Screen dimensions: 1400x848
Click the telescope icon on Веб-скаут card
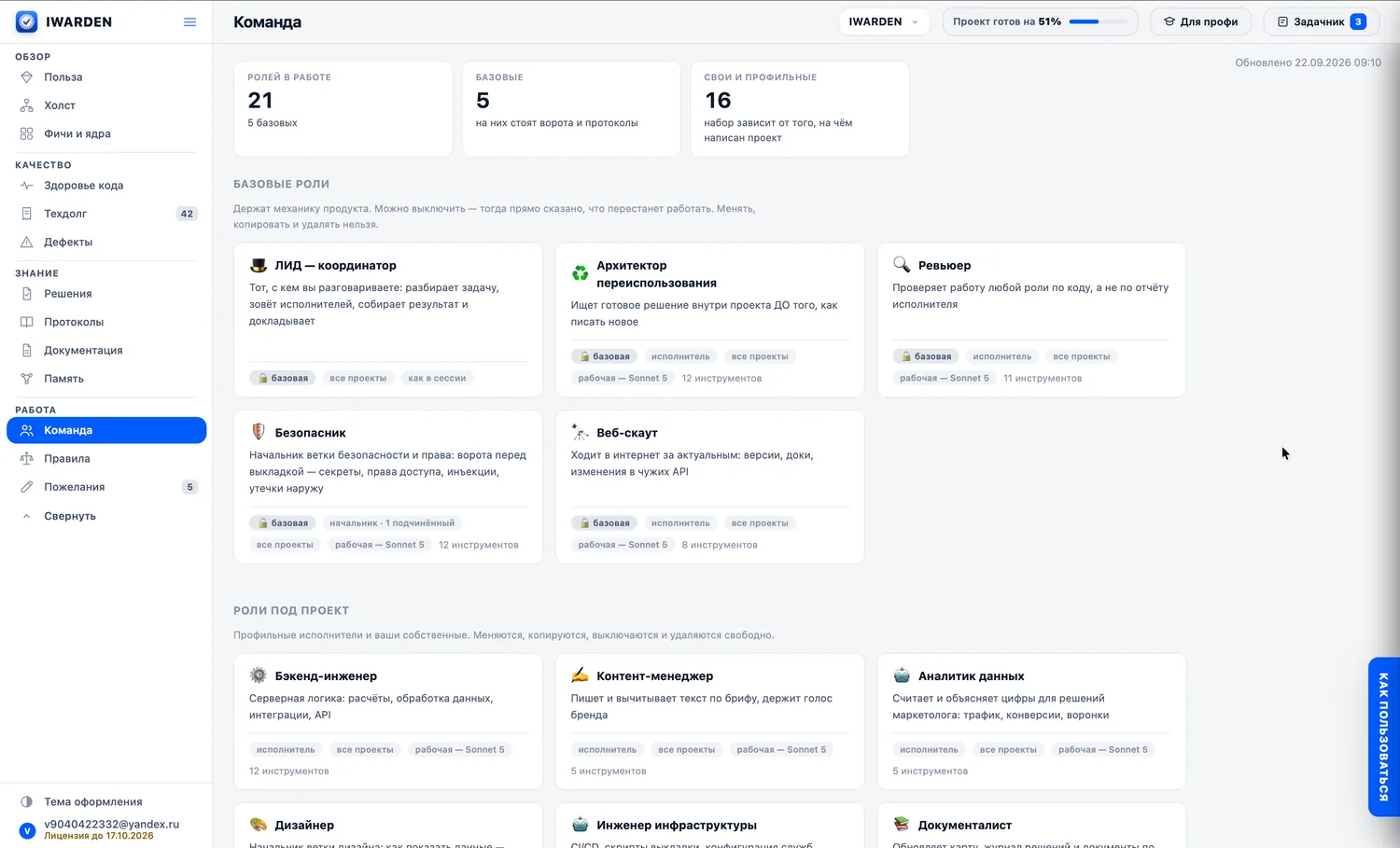coord(581,433)
